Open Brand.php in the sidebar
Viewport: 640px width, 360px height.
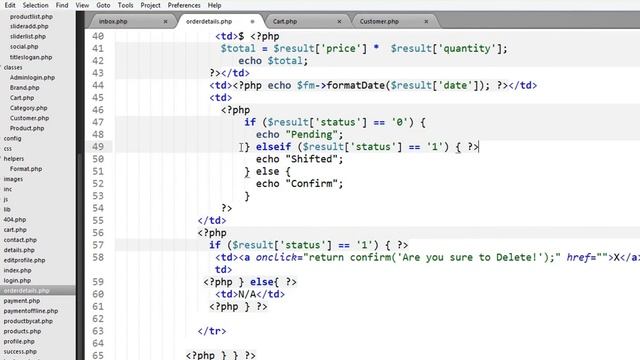pos(24,88)
